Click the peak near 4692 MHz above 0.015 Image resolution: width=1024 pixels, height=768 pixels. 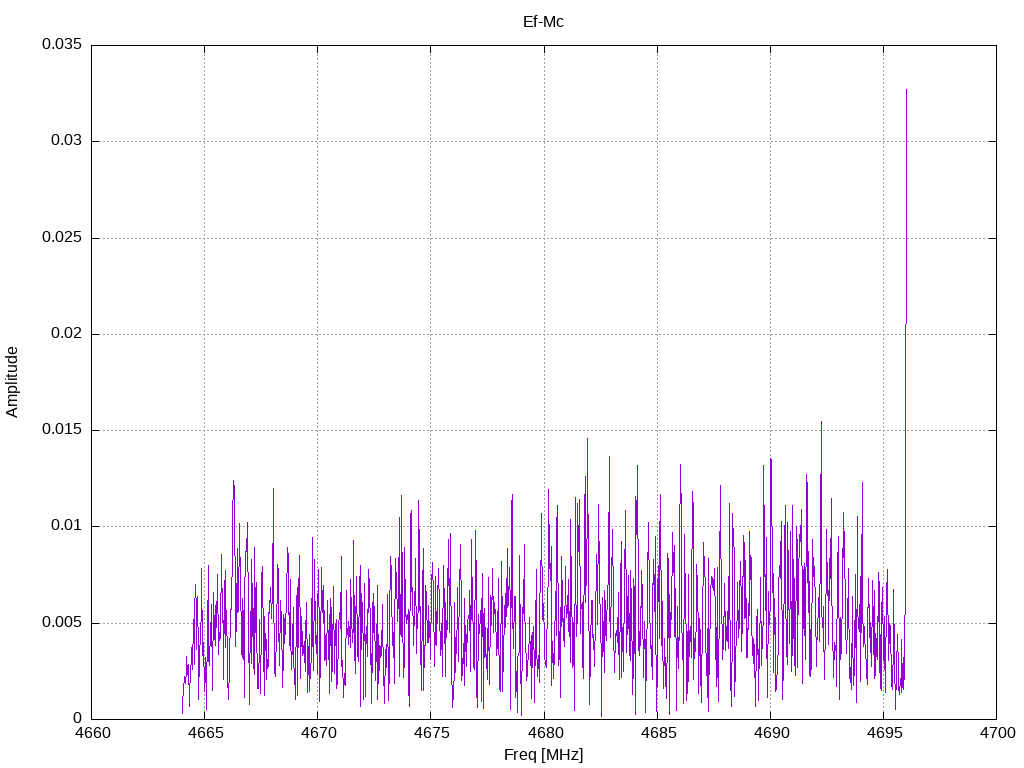point(822,422)
